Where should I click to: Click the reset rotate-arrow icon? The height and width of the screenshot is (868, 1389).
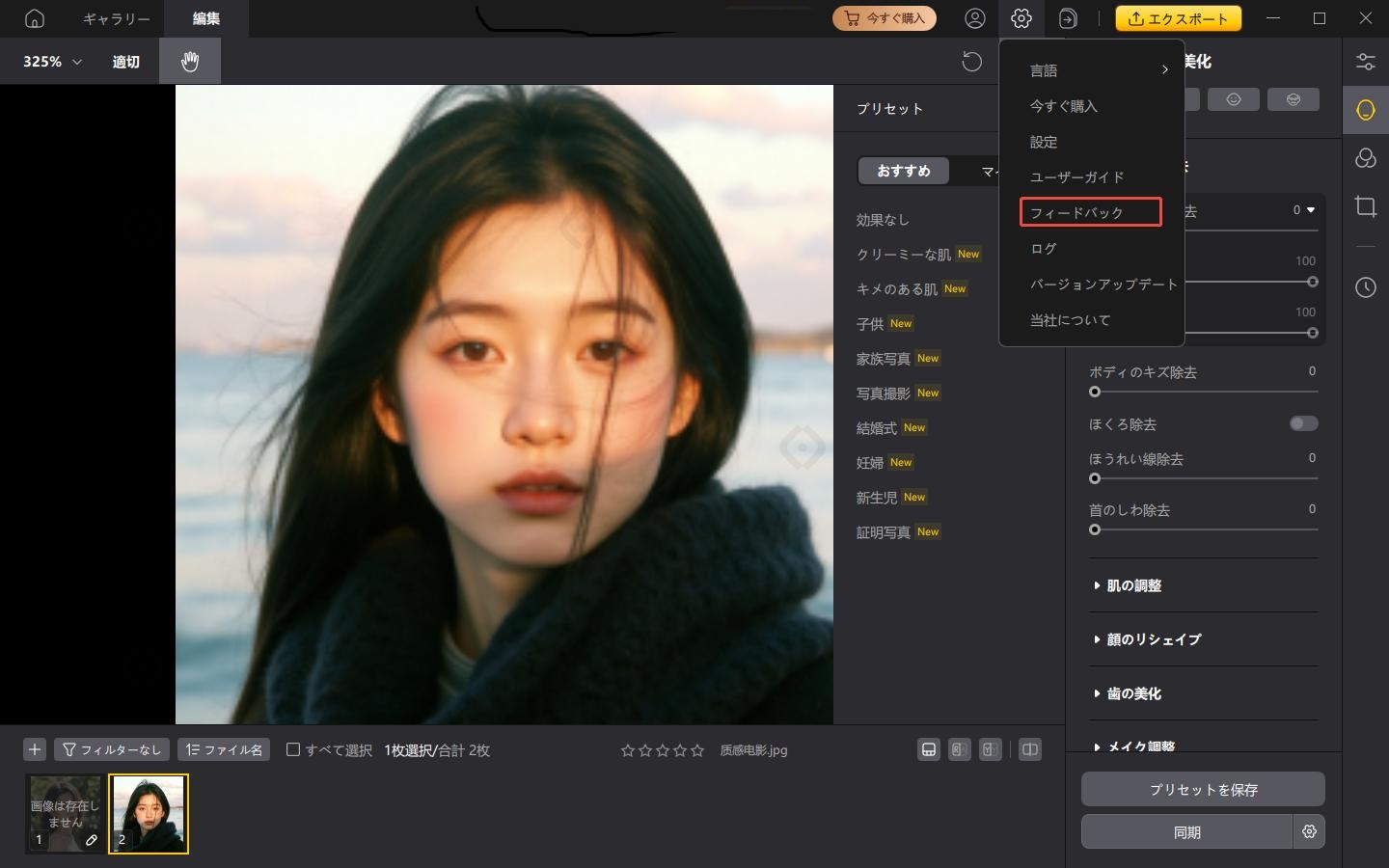pyautogui.click(x=971, y=62)
